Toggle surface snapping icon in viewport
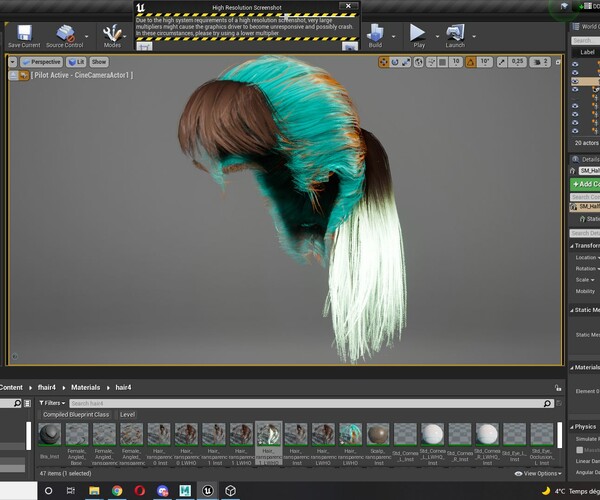Image resolution: width=600 pixels, height=500 pixels. pos(431,62)
